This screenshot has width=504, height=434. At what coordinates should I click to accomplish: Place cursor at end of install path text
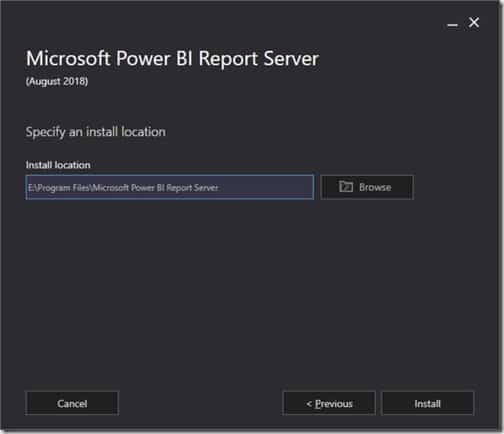(219, 188)
